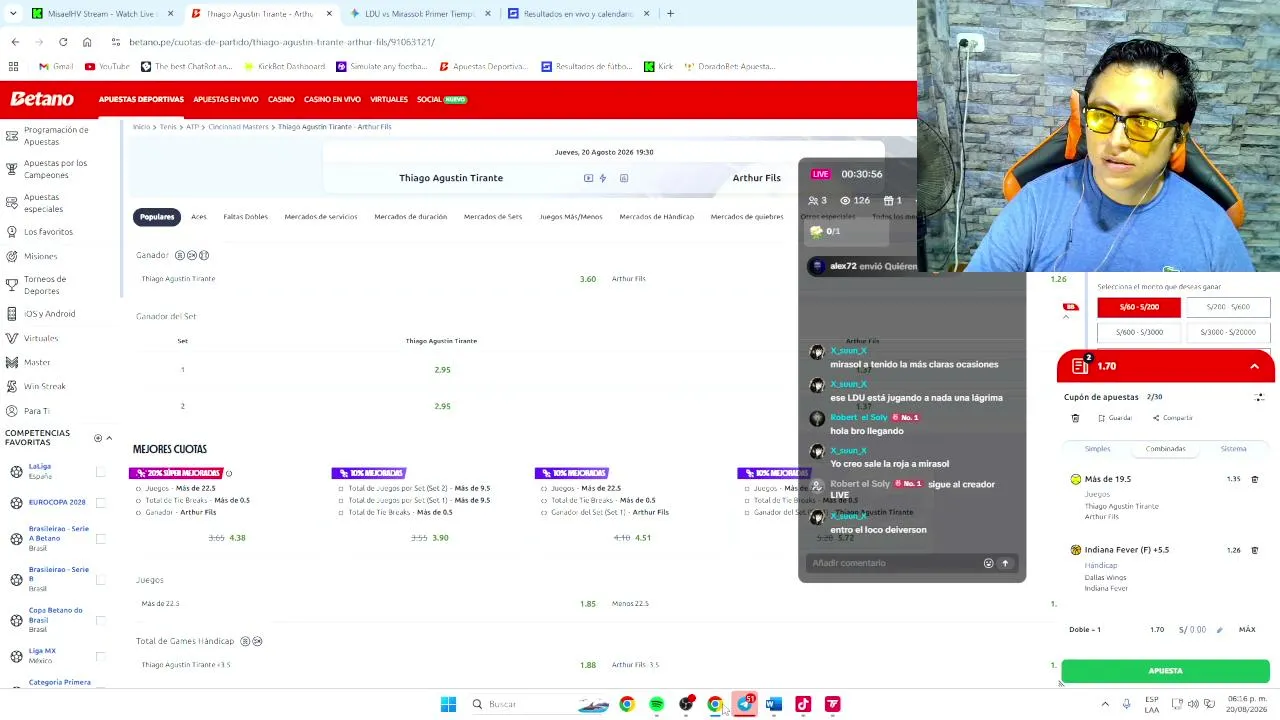Send the stream chat comment arrow
Image resolution: width=1280 pixels, height=720 pixels.
click(x=1005, y=563)
